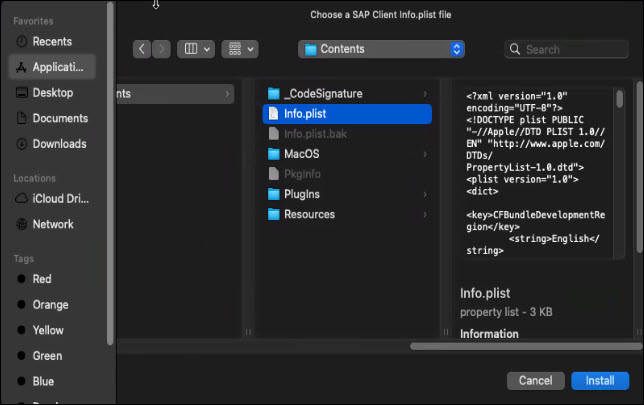Go to Desktop in the sidebar
Image resolution: width=644 pixels, height=405 pixels.
(x=52, y=93)
